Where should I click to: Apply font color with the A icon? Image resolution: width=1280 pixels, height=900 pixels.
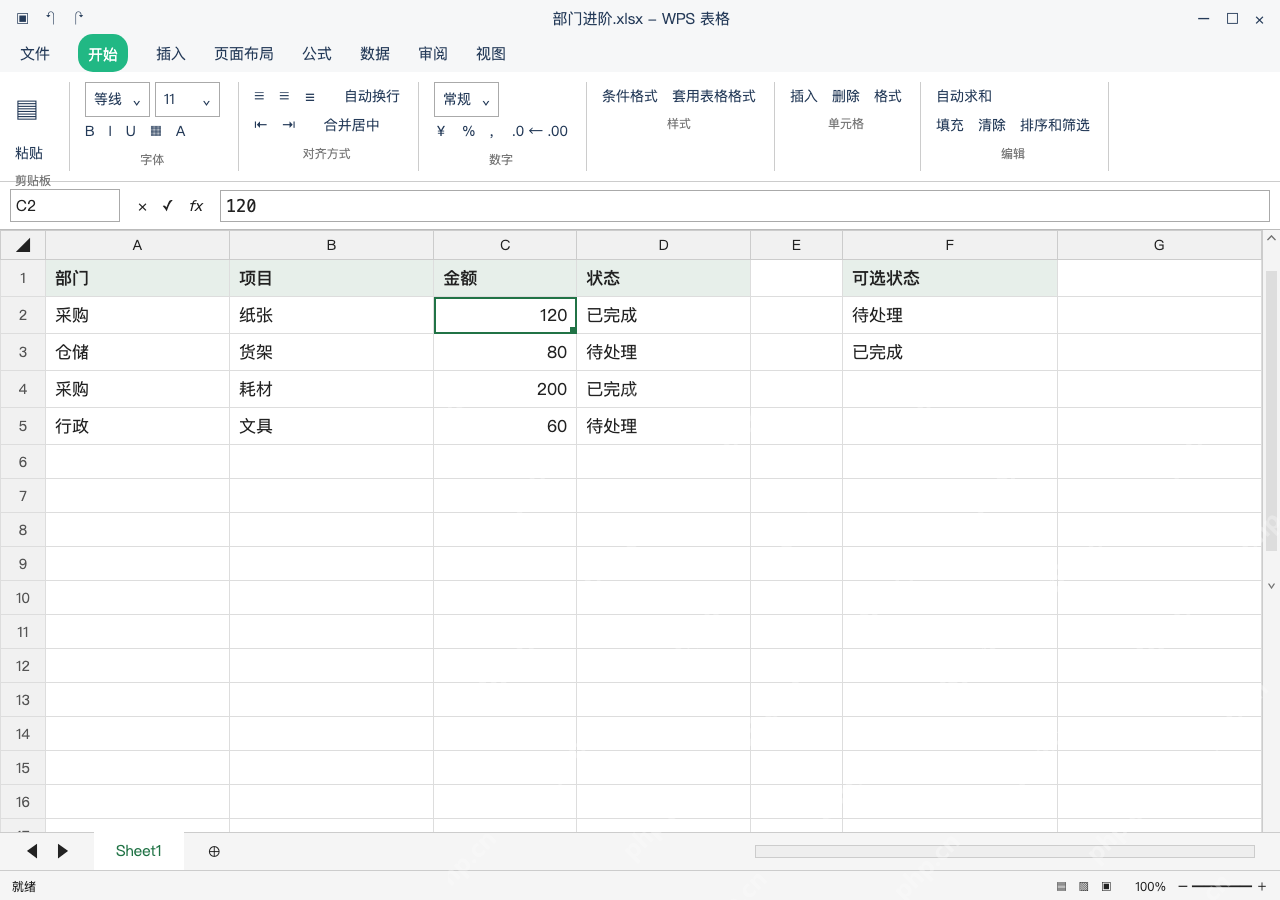coord(181,131)
